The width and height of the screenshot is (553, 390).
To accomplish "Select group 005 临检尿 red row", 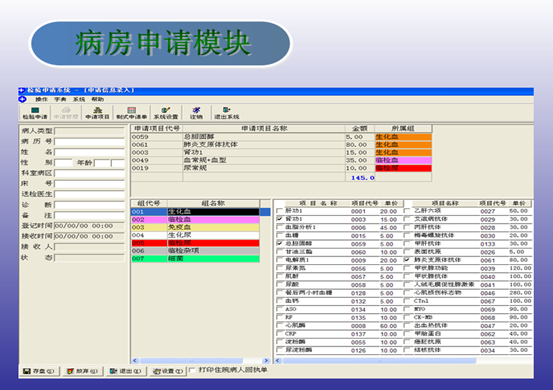I will (x=195, y=243).
